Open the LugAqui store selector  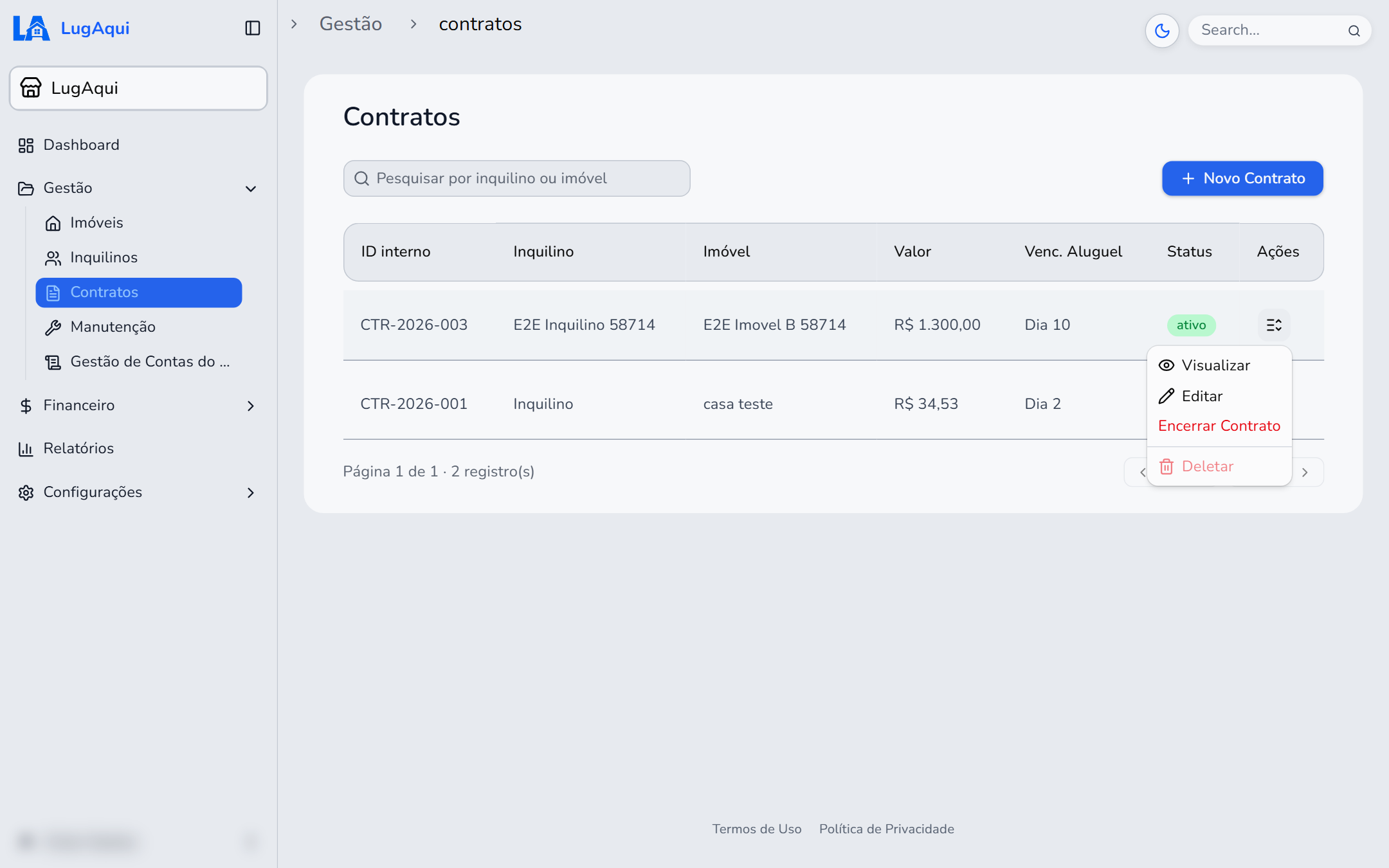138,88
